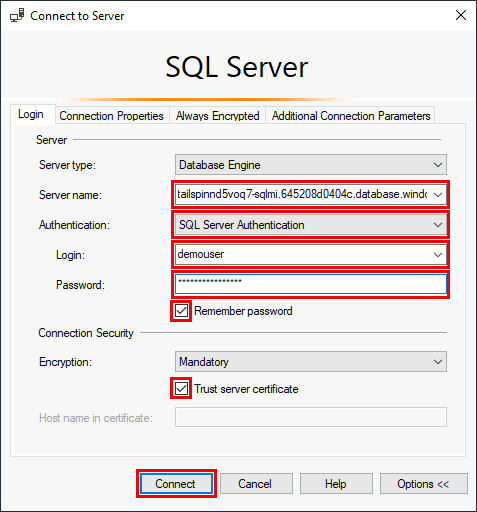Open the Connection Properties tab
The image size is (477, 512).
[111, 116]
